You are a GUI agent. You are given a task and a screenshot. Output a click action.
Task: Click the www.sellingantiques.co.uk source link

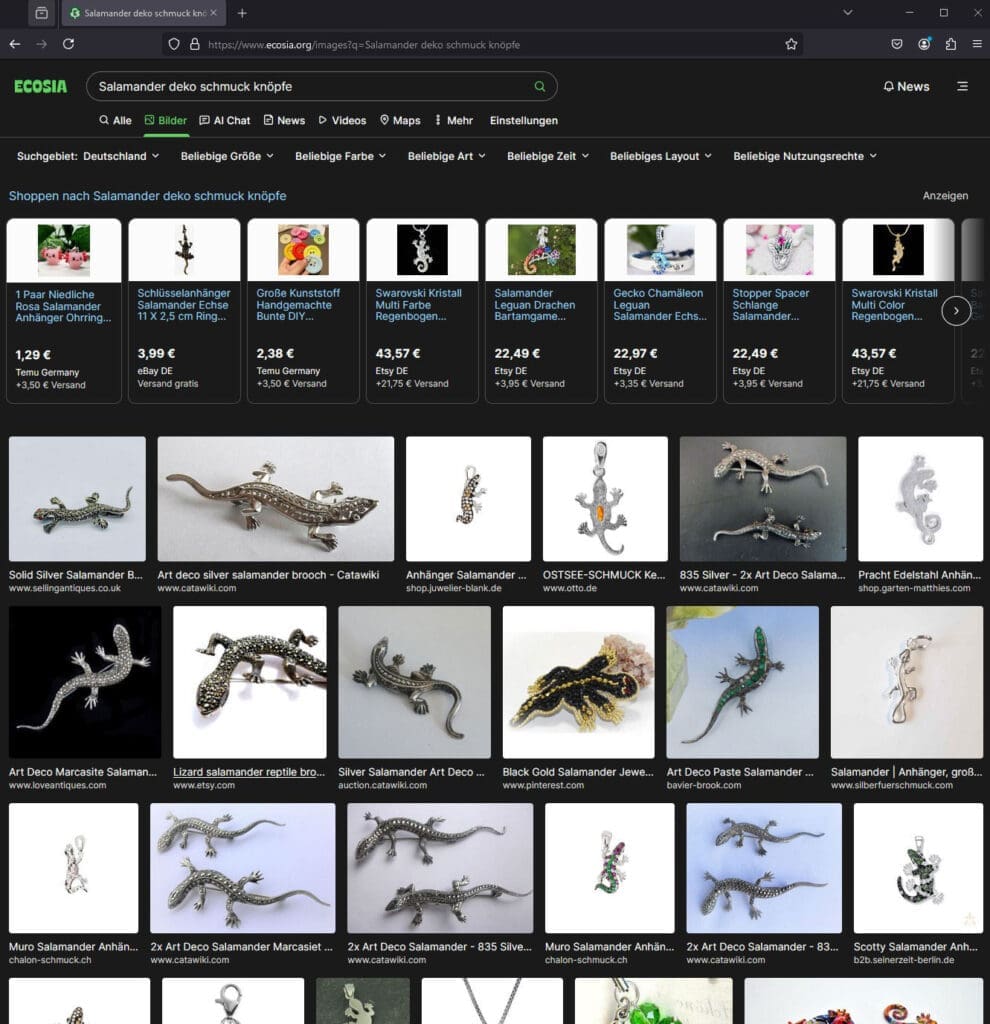(65, 588)
